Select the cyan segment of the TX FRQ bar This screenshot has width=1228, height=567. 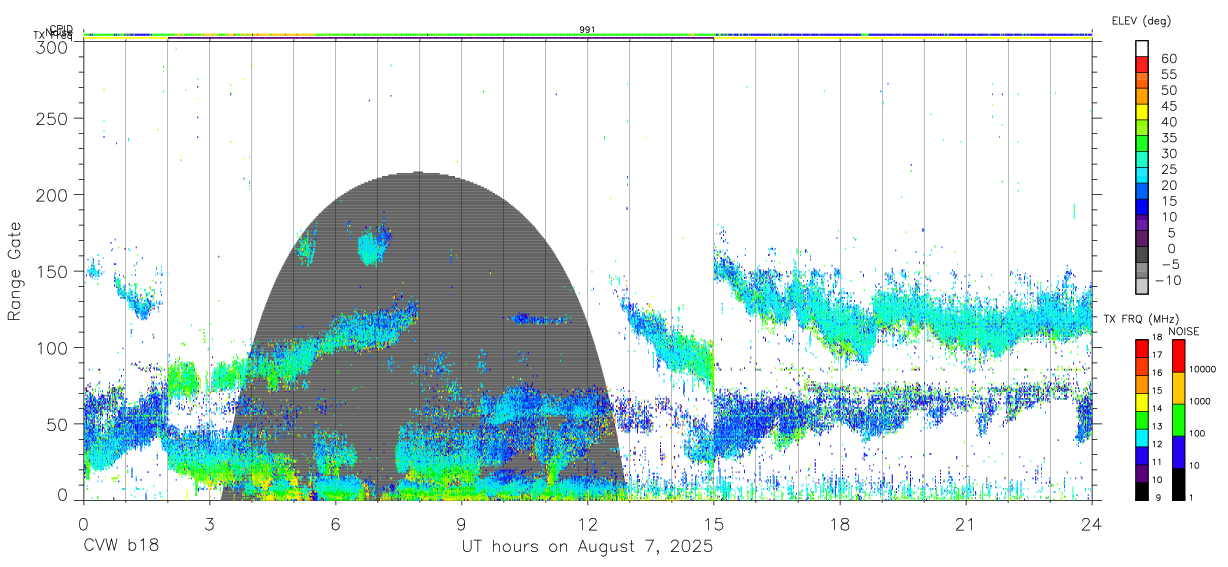[x=1142, y=438]
